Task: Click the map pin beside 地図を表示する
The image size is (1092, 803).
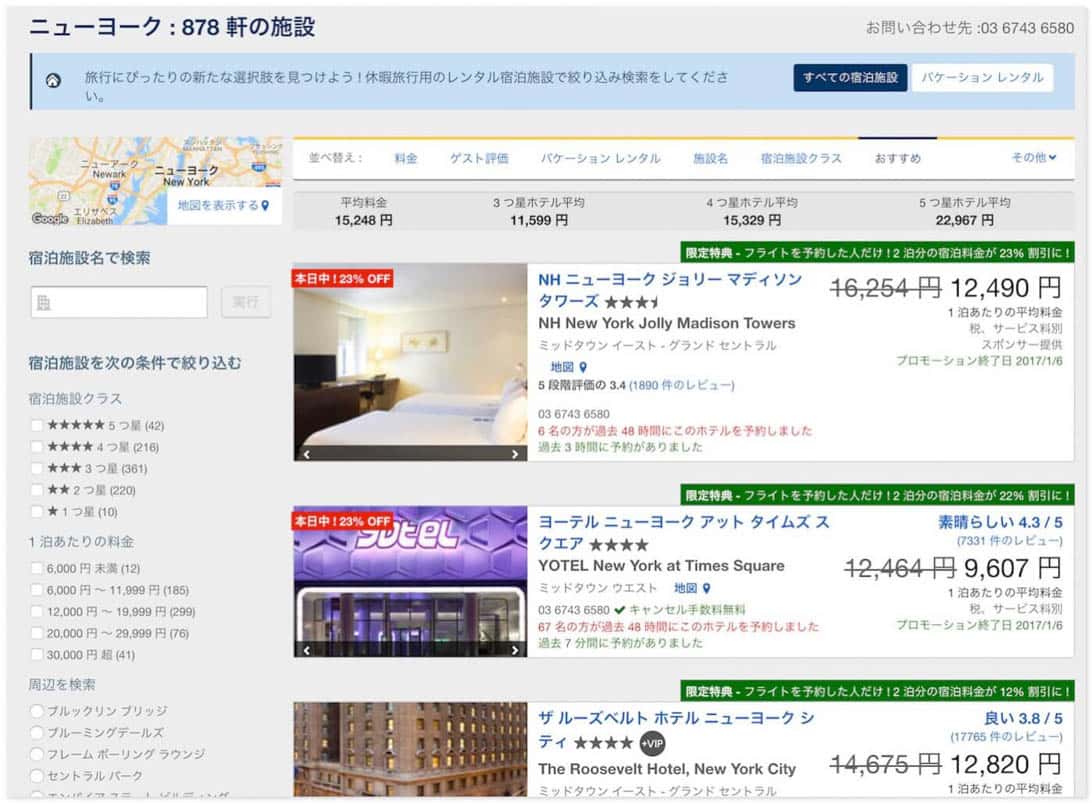Action: click(265, 205)
